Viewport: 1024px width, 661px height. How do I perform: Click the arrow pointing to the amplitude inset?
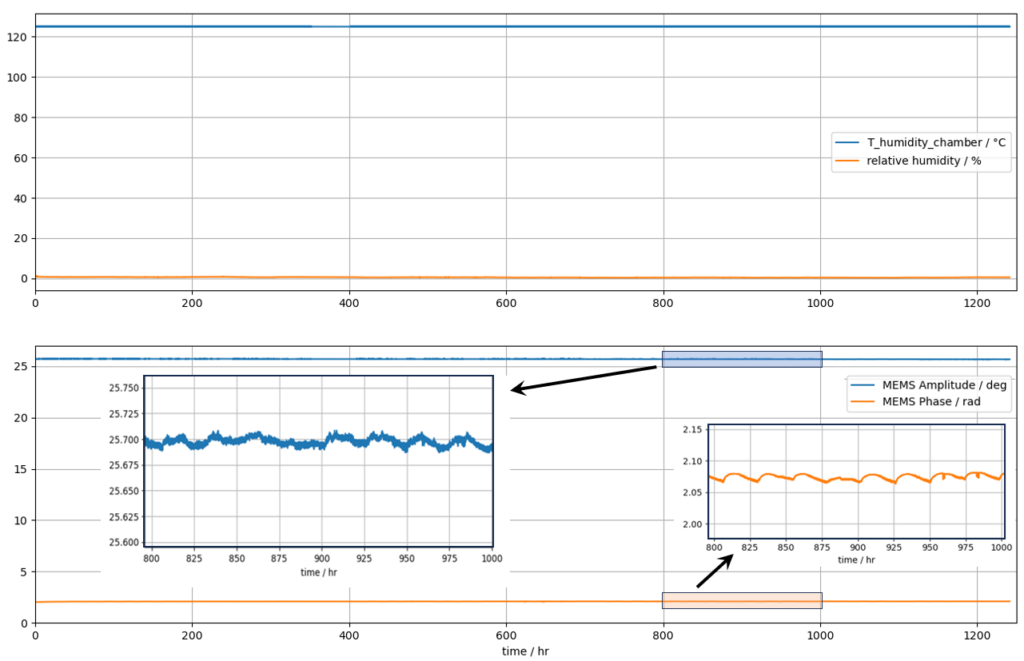pos(583,378)
